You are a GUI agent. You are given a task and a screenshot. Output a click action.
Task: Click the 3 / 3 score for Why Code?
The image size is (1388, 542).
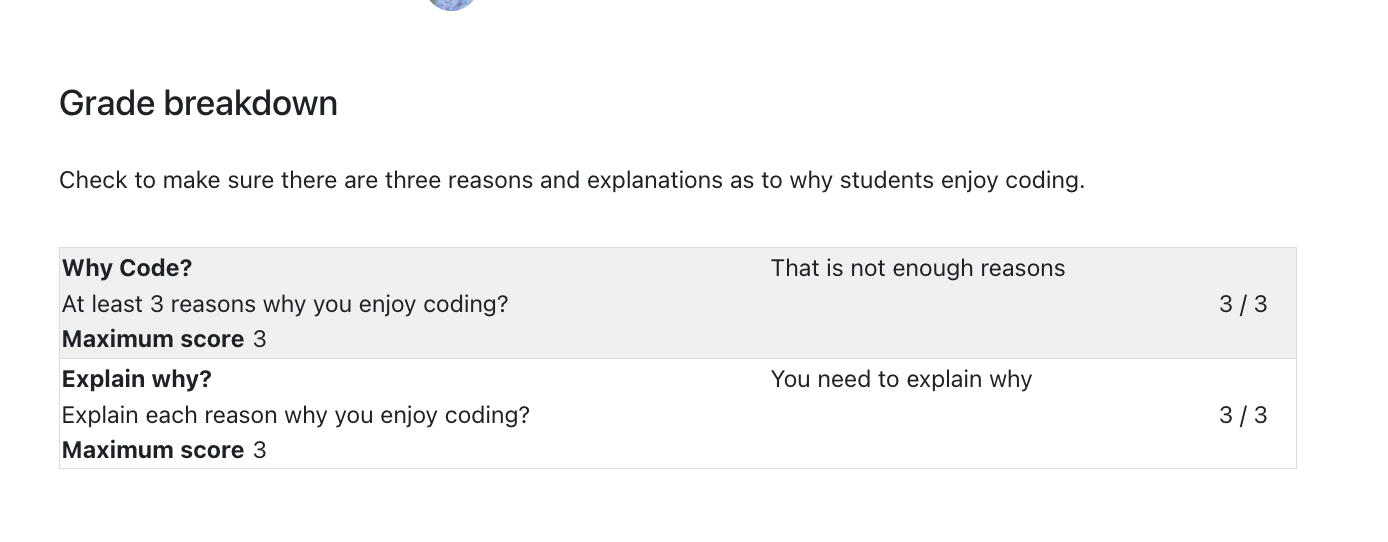[1243, 304]
